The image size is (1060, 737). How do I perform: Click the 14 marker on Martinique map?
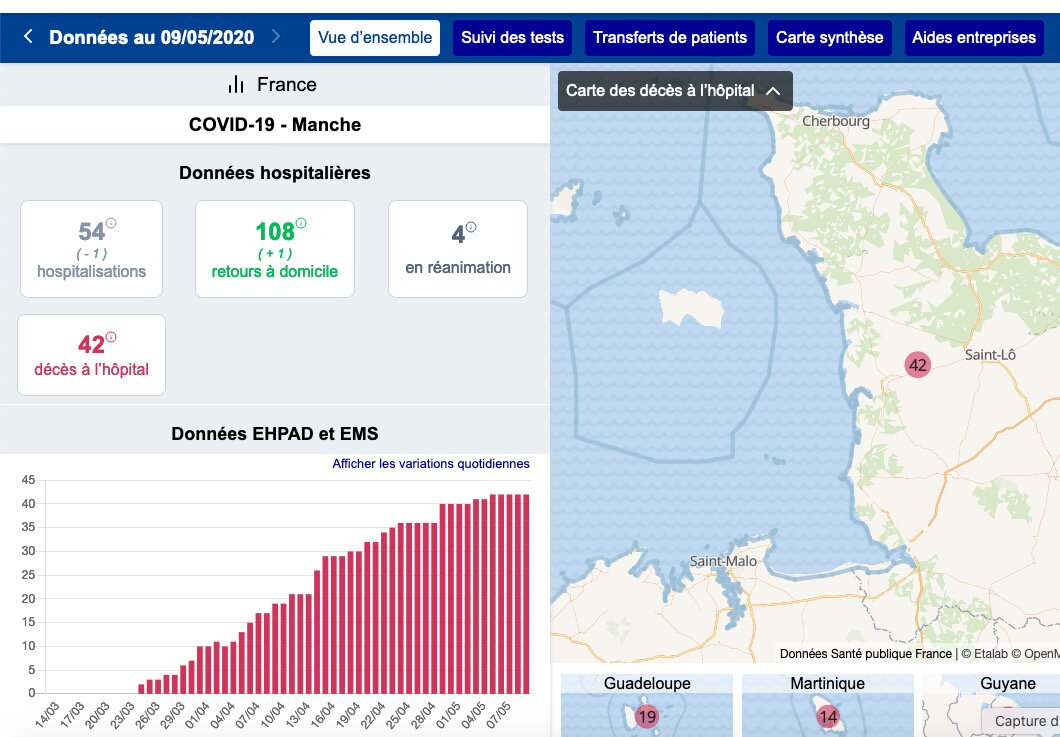(x=827, y=717)
